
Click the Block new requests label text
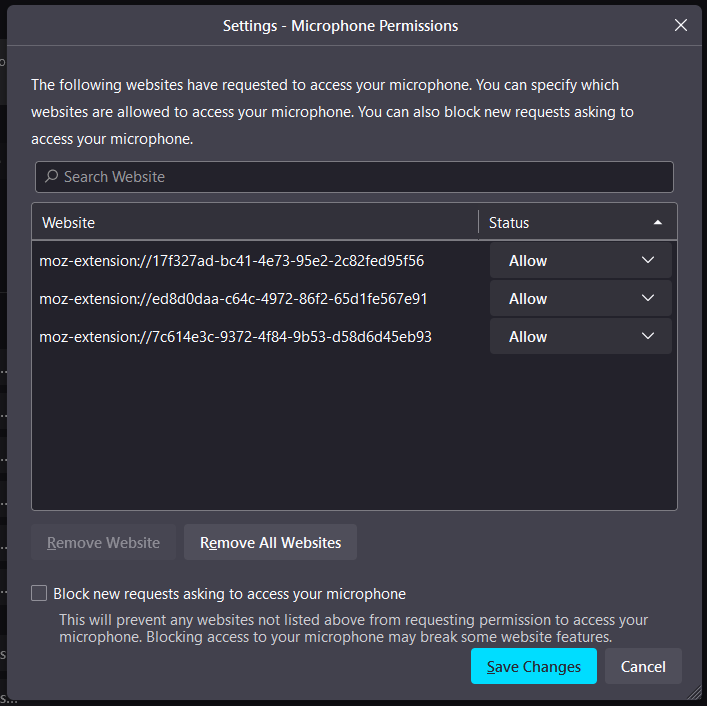(230, 594)
